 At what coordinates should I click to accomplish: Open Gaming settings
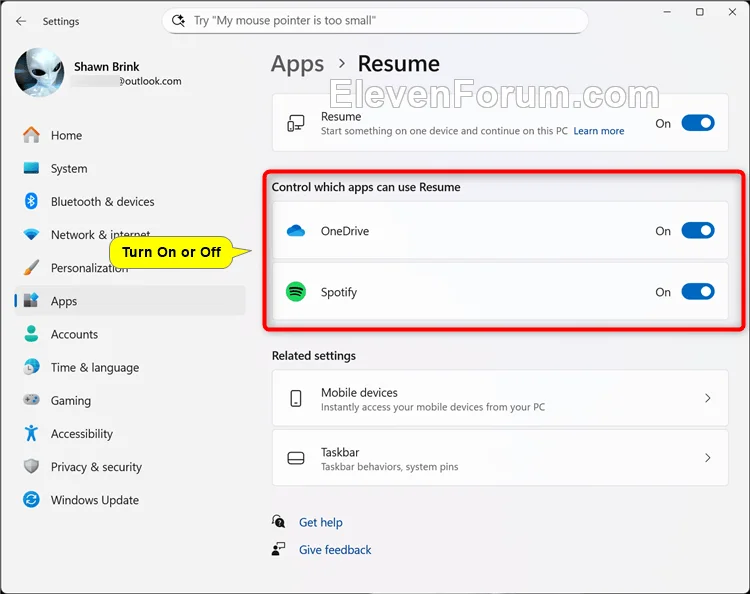pos(130,400)
